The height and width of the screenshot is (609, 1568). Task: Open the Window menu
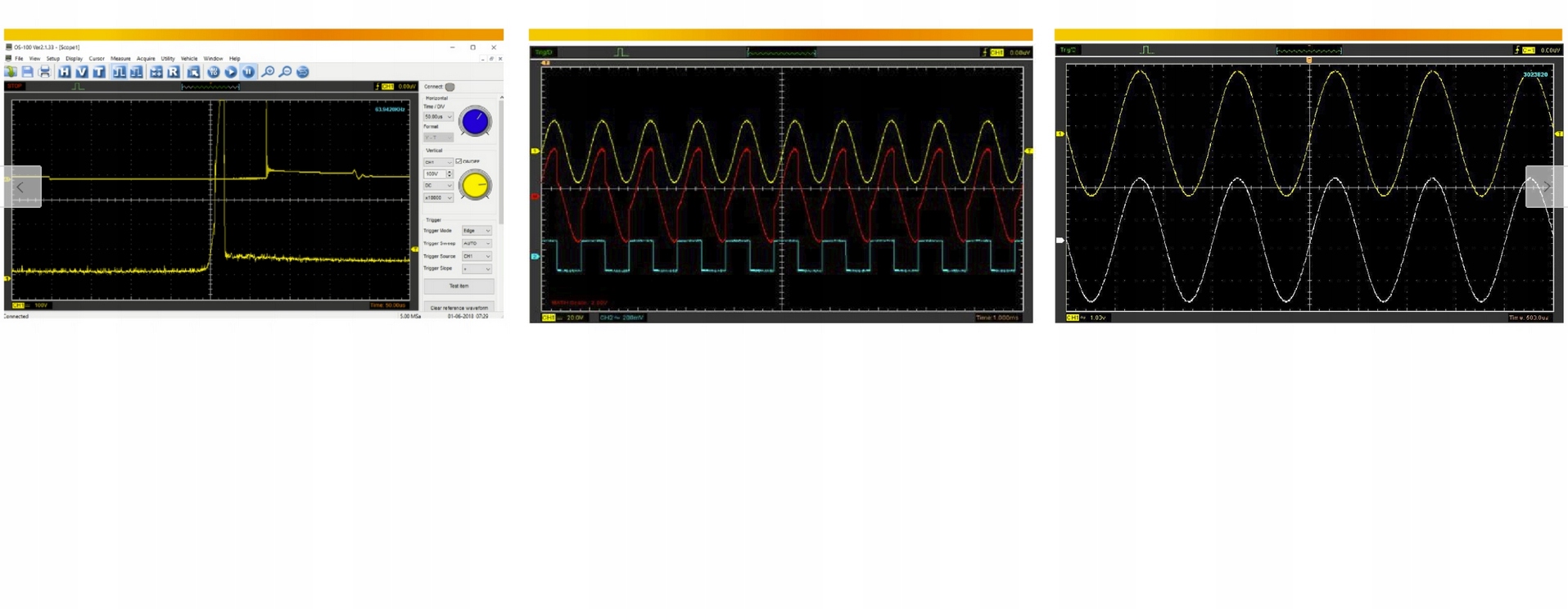213,59
